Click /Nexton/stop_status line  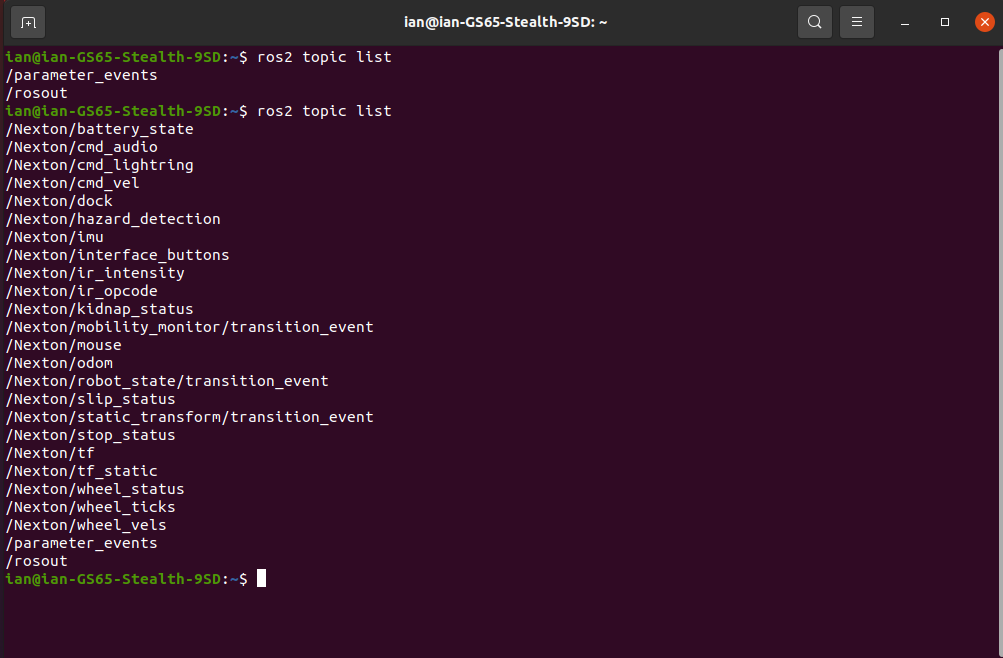tap(91, 435)
